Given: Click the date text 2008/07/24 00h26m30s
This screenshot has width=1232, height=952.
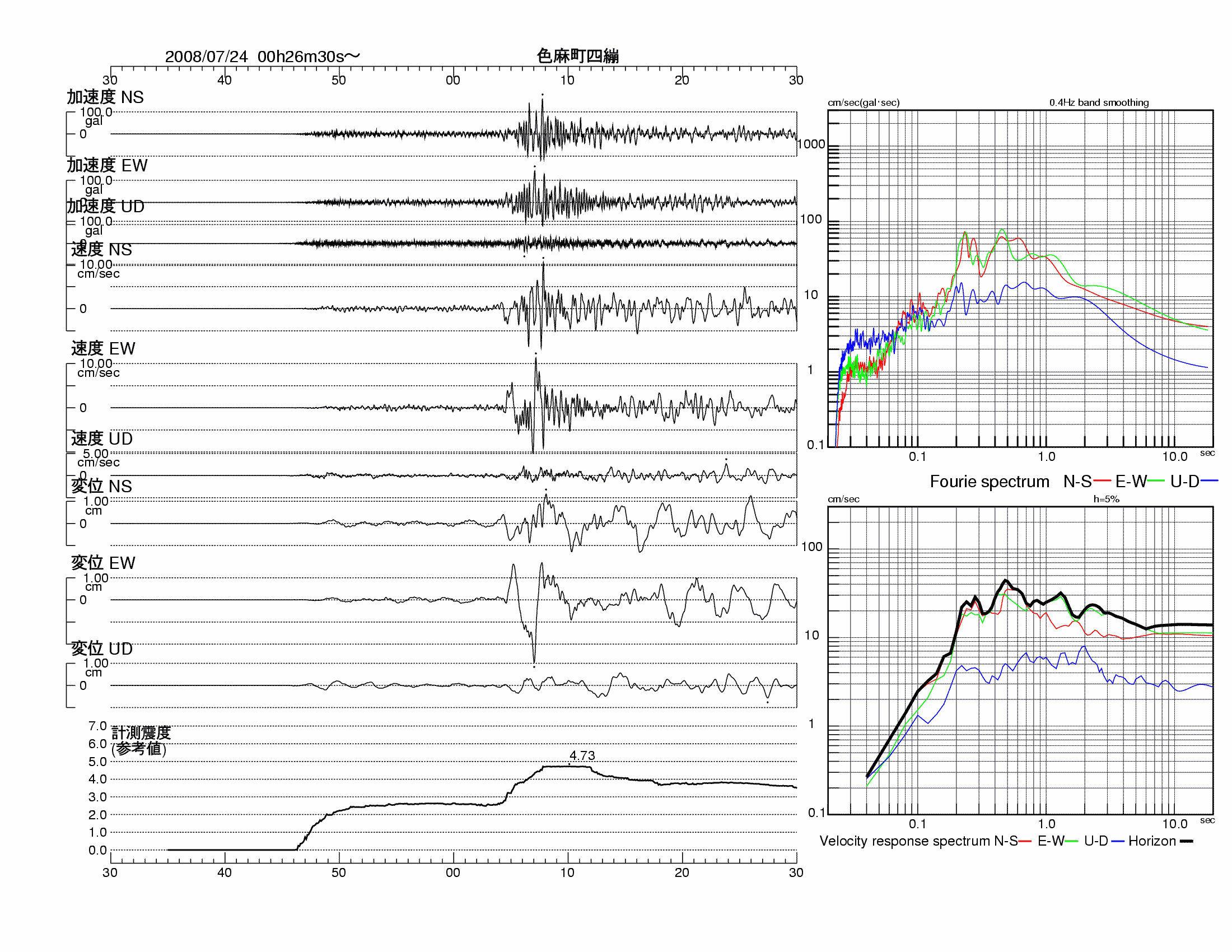Looking at the screenshot, I should click(x=262, y=57).
